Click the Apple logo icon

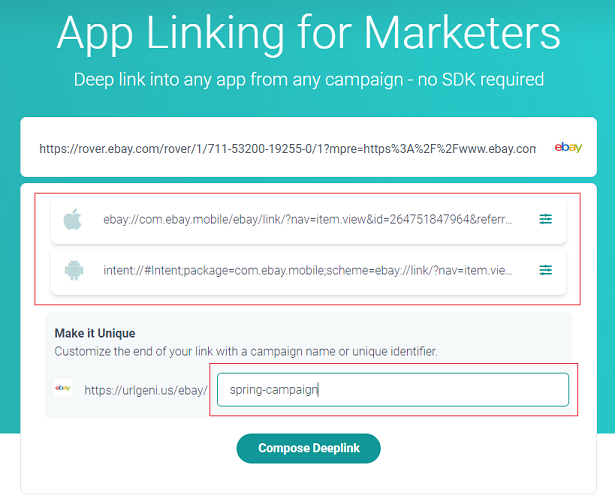tap(73, 219)
